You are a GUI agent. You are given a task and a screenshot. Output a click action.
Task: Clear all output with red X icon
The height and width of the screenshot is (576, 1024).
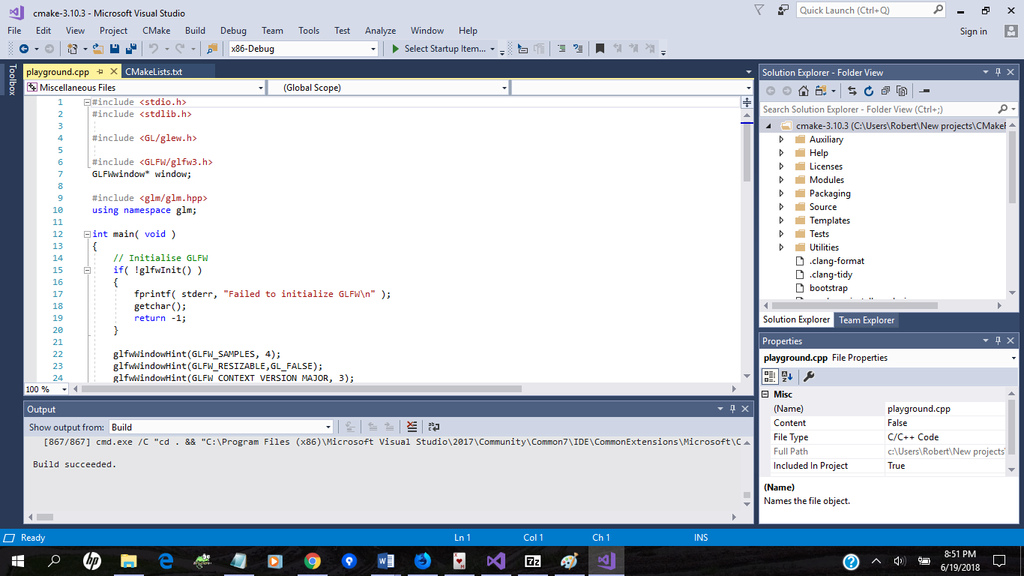(x=412, y=427)
